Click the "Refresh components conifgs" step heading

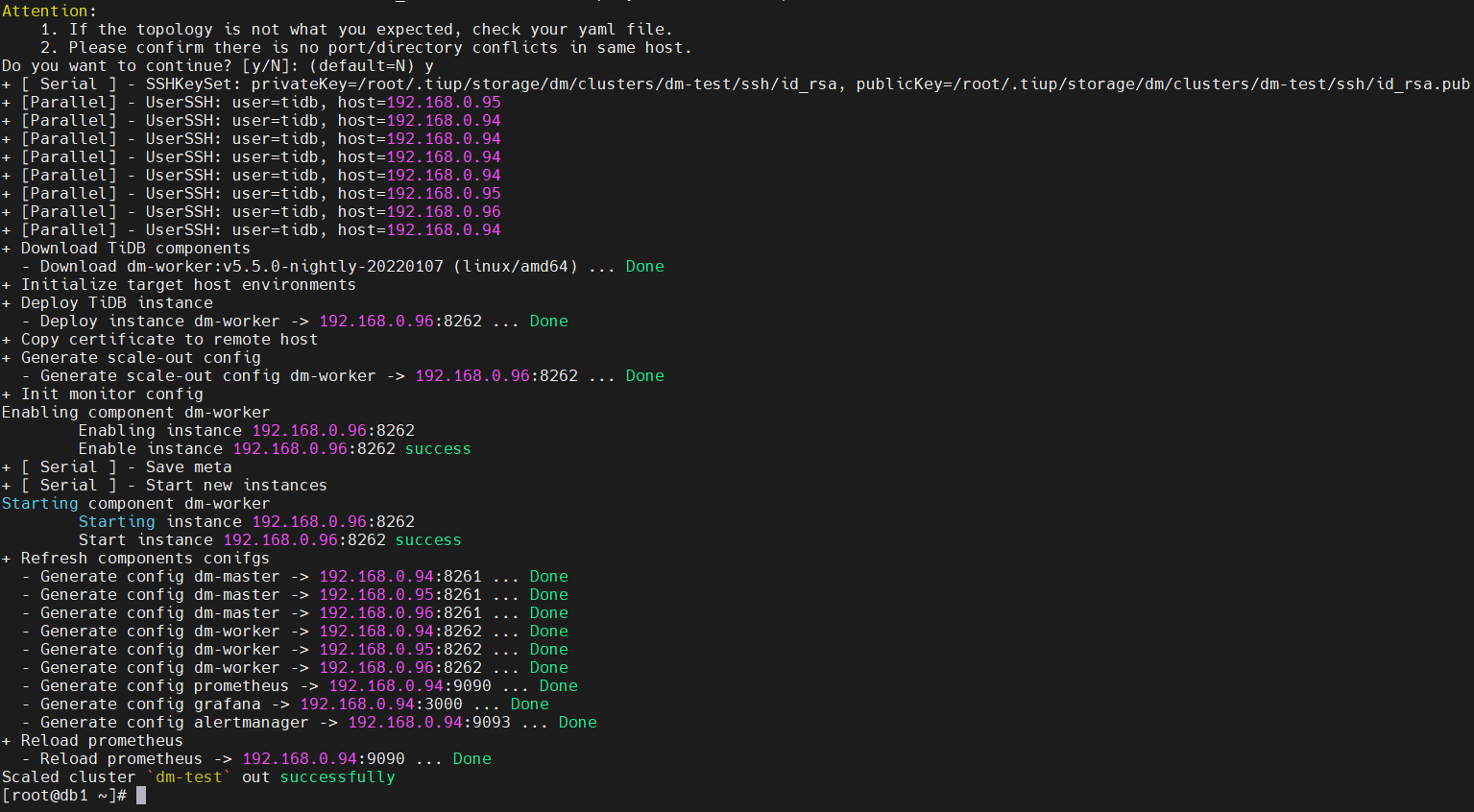click(x=135, y=559)
